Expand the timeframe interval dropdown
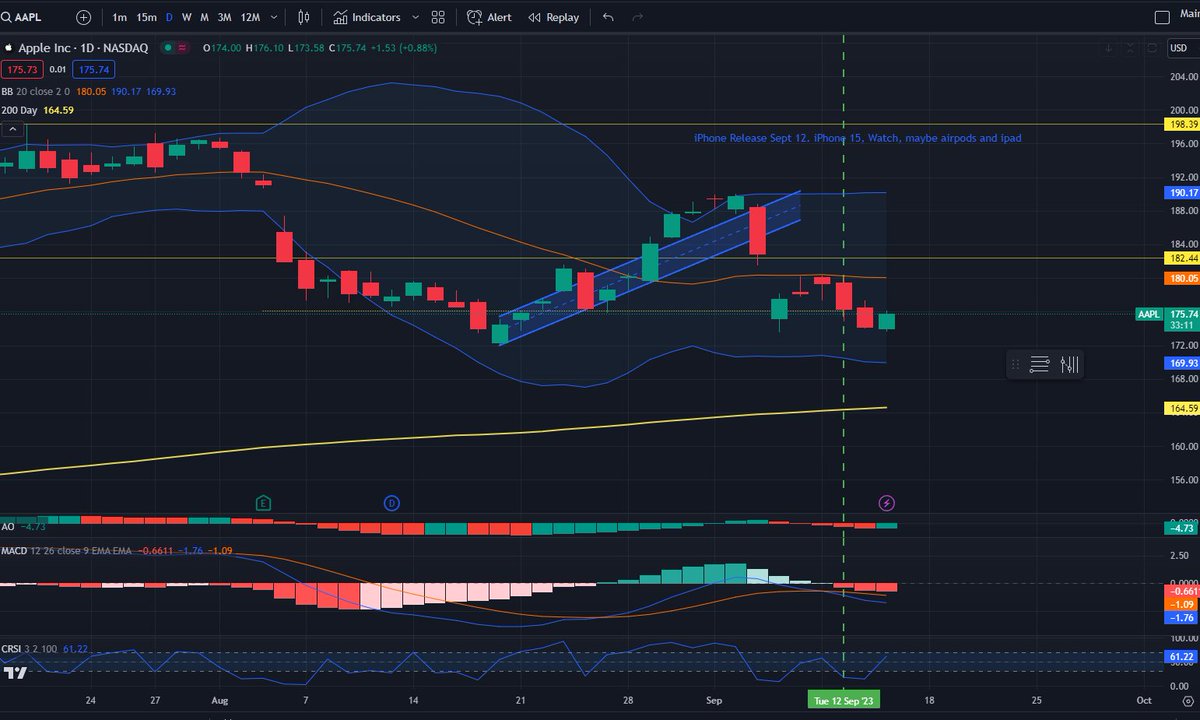Viewport: 1200px width, 720px height. [x=273, y=17]
